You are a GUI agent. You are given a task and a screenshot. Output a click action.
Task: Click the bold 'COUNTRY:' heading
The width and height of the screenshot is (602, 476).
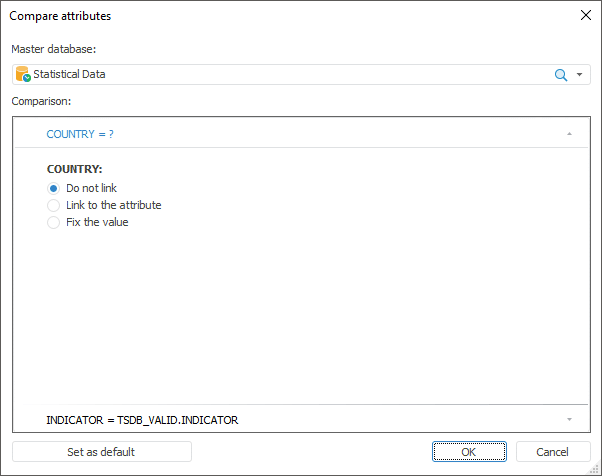pyautogui.click(x=74, y=169)
